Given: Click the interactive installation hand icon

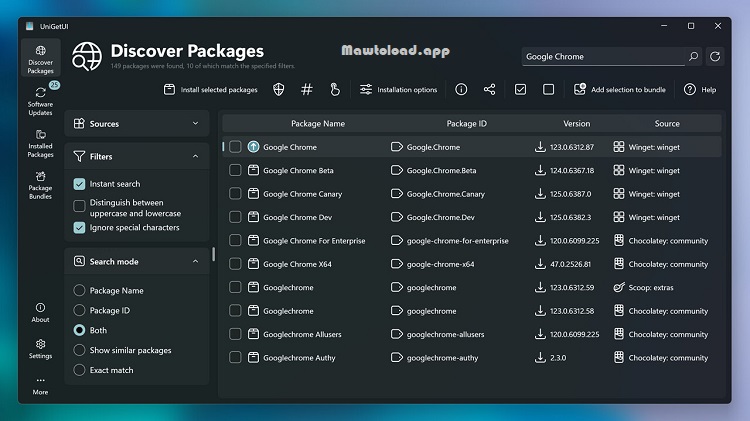Looking at the screenshot, I should [335, 89].
